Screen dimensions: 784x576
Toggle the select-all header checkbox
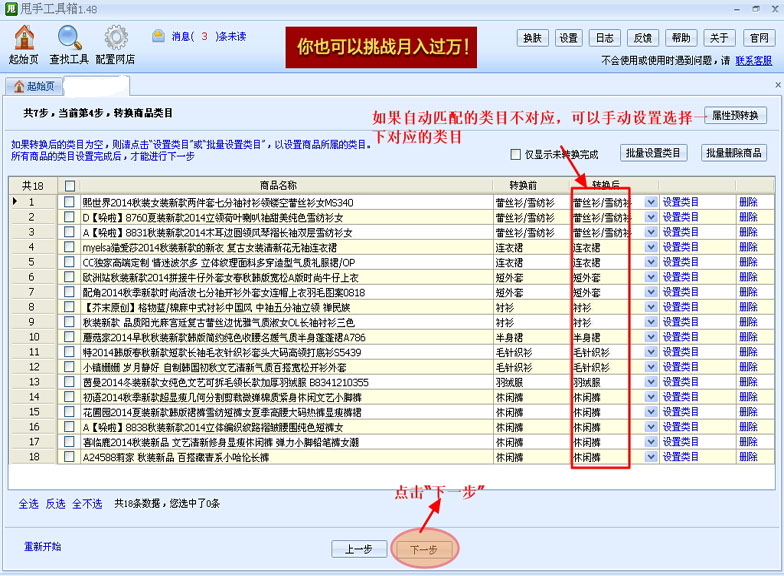70,186
